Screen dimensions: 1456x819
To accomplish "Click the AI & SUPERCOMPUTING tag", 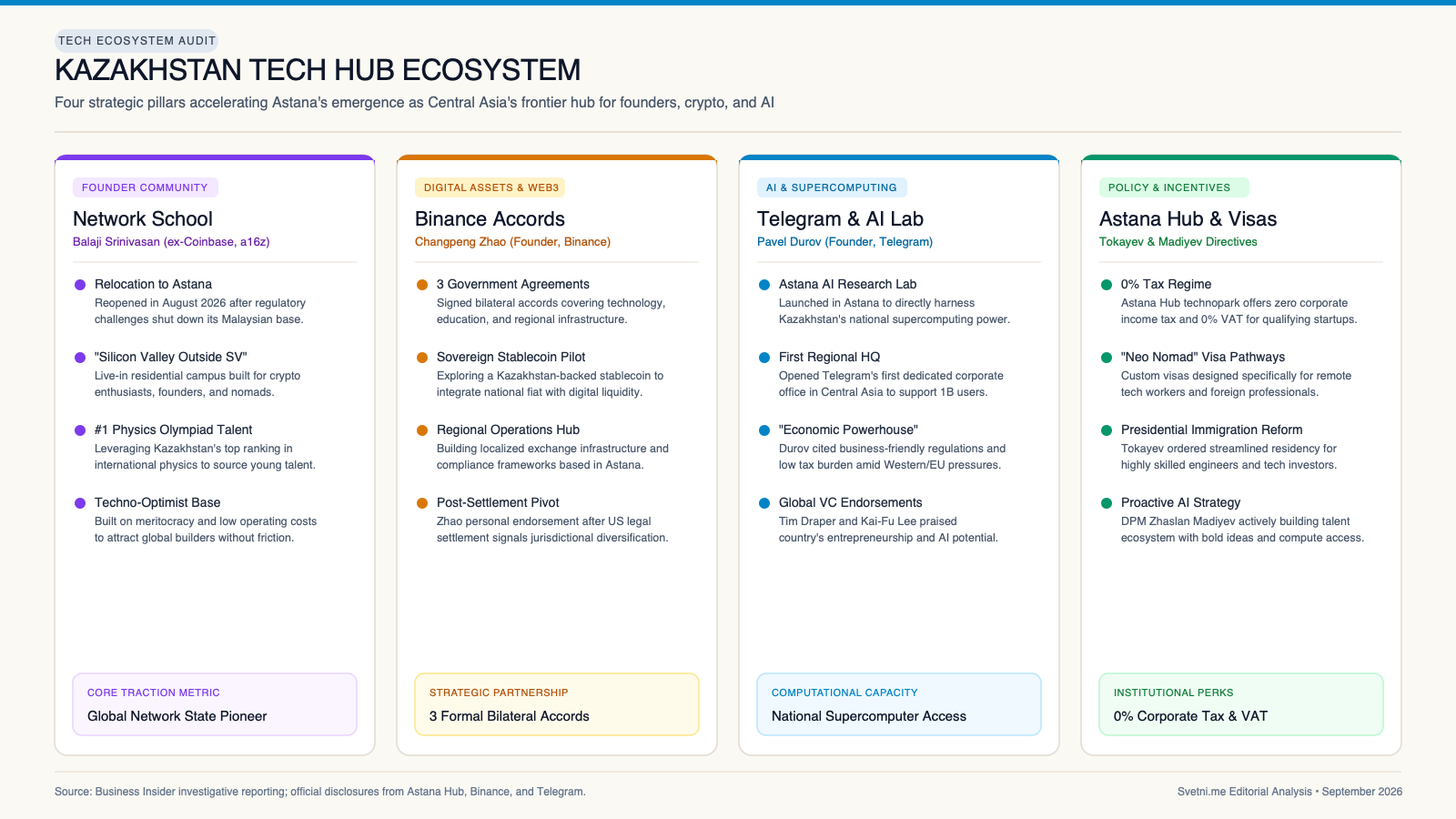I will 832,187.
